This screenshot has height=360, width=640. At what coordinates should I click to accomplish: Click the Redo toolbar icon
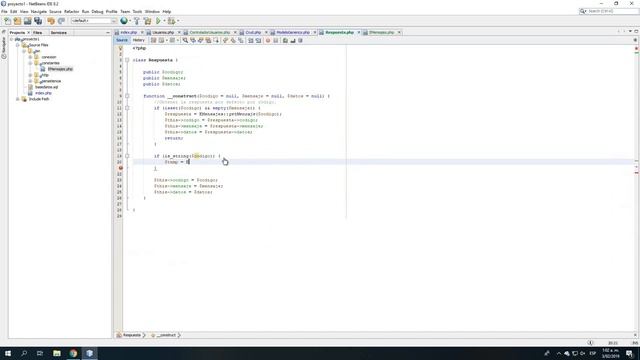(x=61, y=21)
